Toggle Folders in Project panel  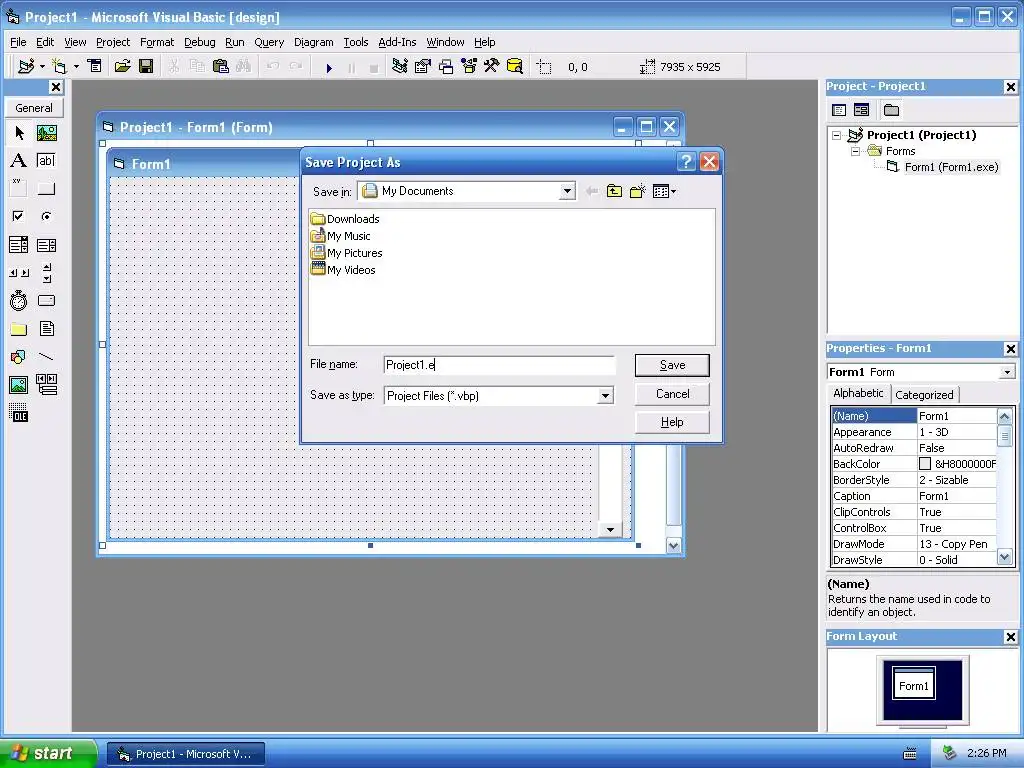click(x=891, y=110)
